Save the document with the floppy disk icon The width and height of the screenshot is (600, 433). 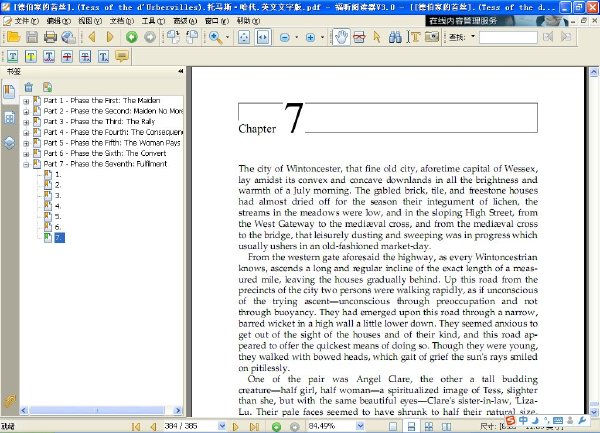tap(32, 37)
